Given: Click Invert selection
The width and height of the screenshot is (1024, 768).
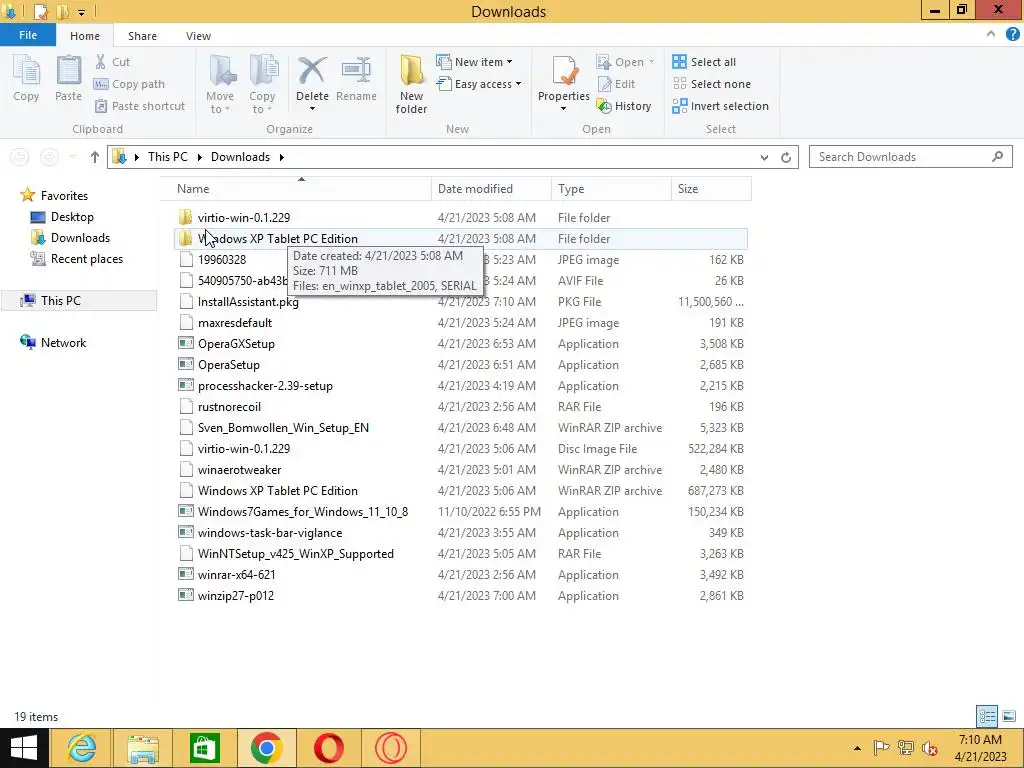Looking at the screenshot, I should click(720, 106).
